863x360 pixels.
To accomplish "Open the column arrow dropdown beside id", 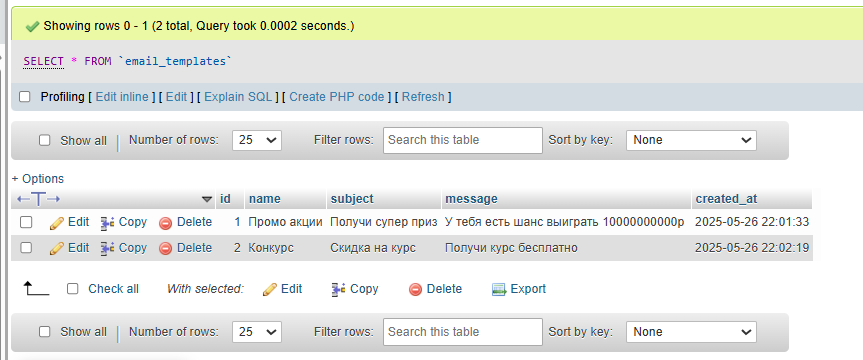I will coord(207,199).
